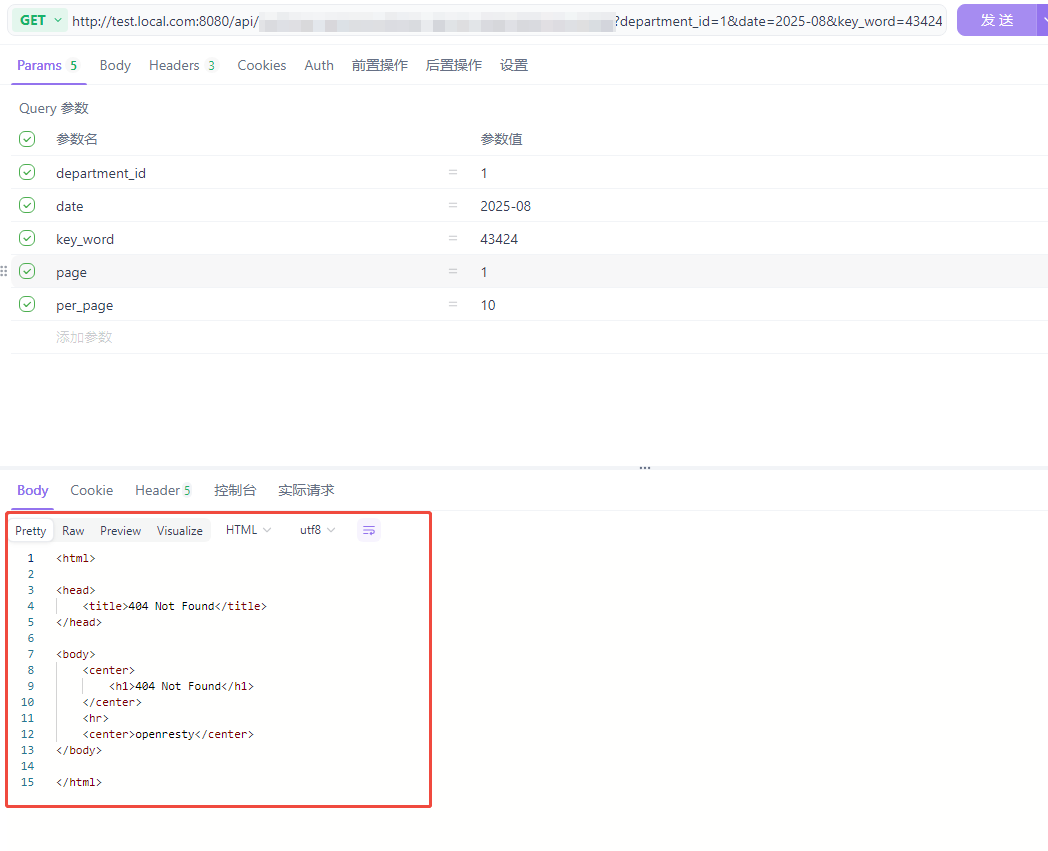1048x851 pixels.
Task: Disable the key_word parameter
Action: 27,238
